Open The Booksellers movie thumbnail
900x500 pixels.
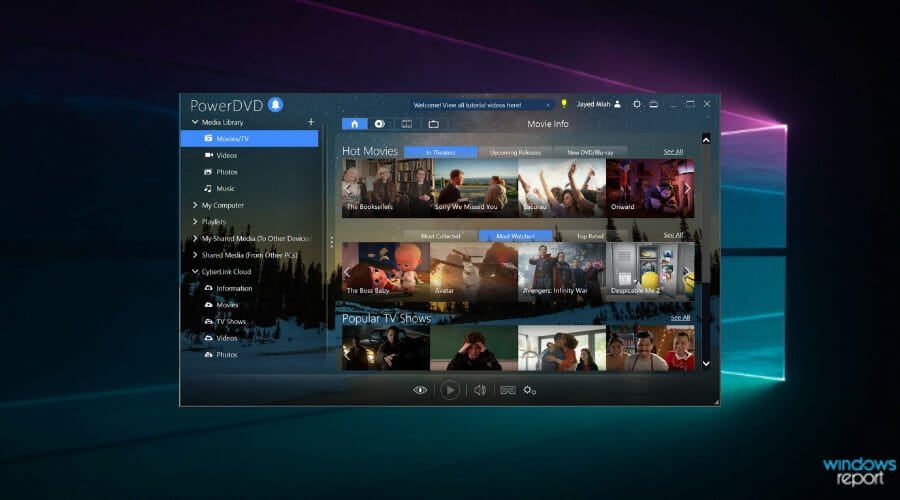click(387, 188)
